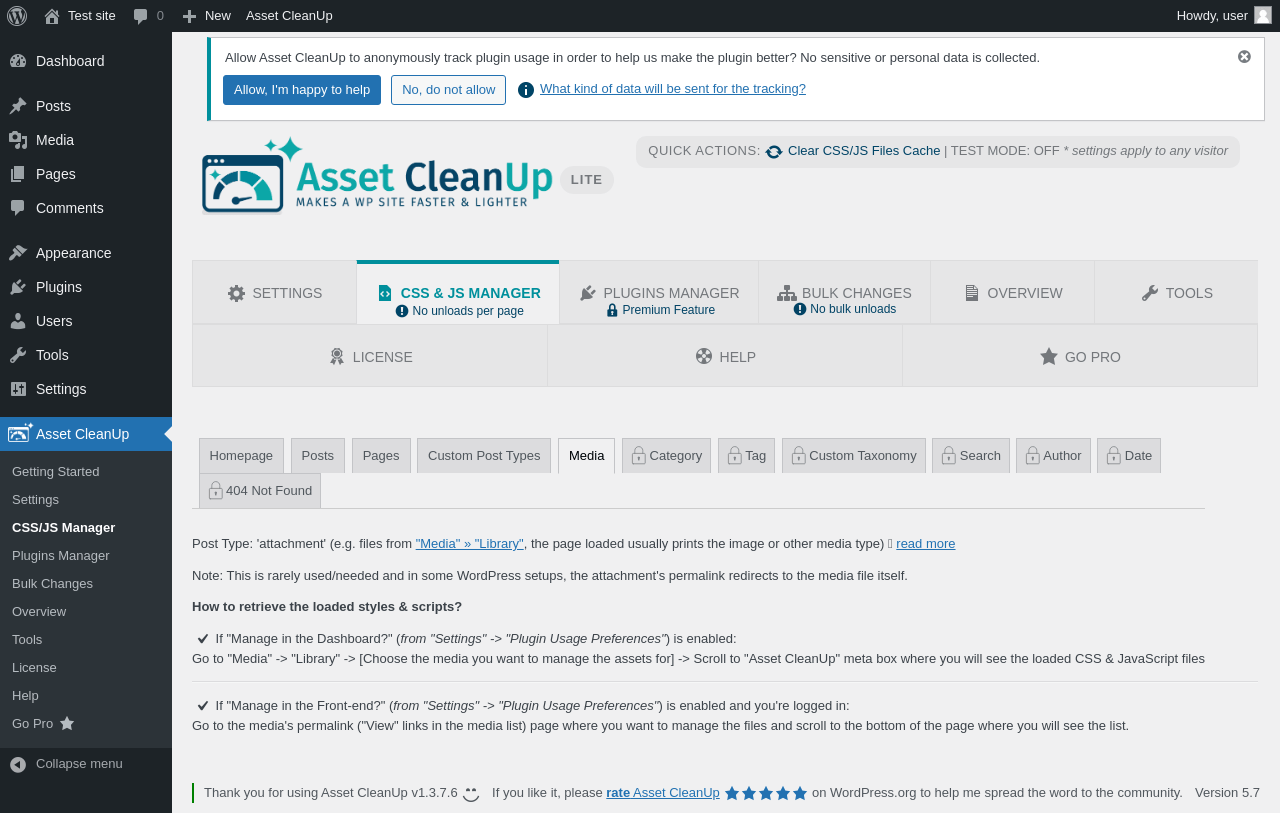Click the Media icon in sidebar
Image resolution: width=1280 pixels, height=813 pixels.
coord(18,140)
